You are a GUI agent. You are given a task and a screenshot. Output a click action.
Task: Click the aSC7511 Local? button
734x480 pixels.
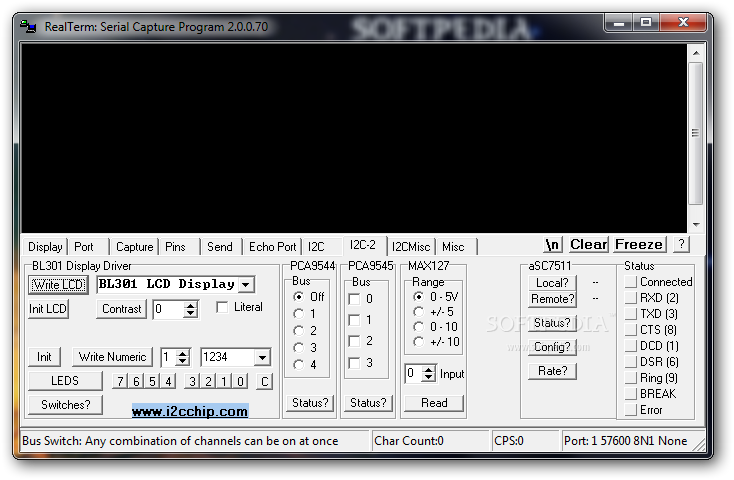552,283
